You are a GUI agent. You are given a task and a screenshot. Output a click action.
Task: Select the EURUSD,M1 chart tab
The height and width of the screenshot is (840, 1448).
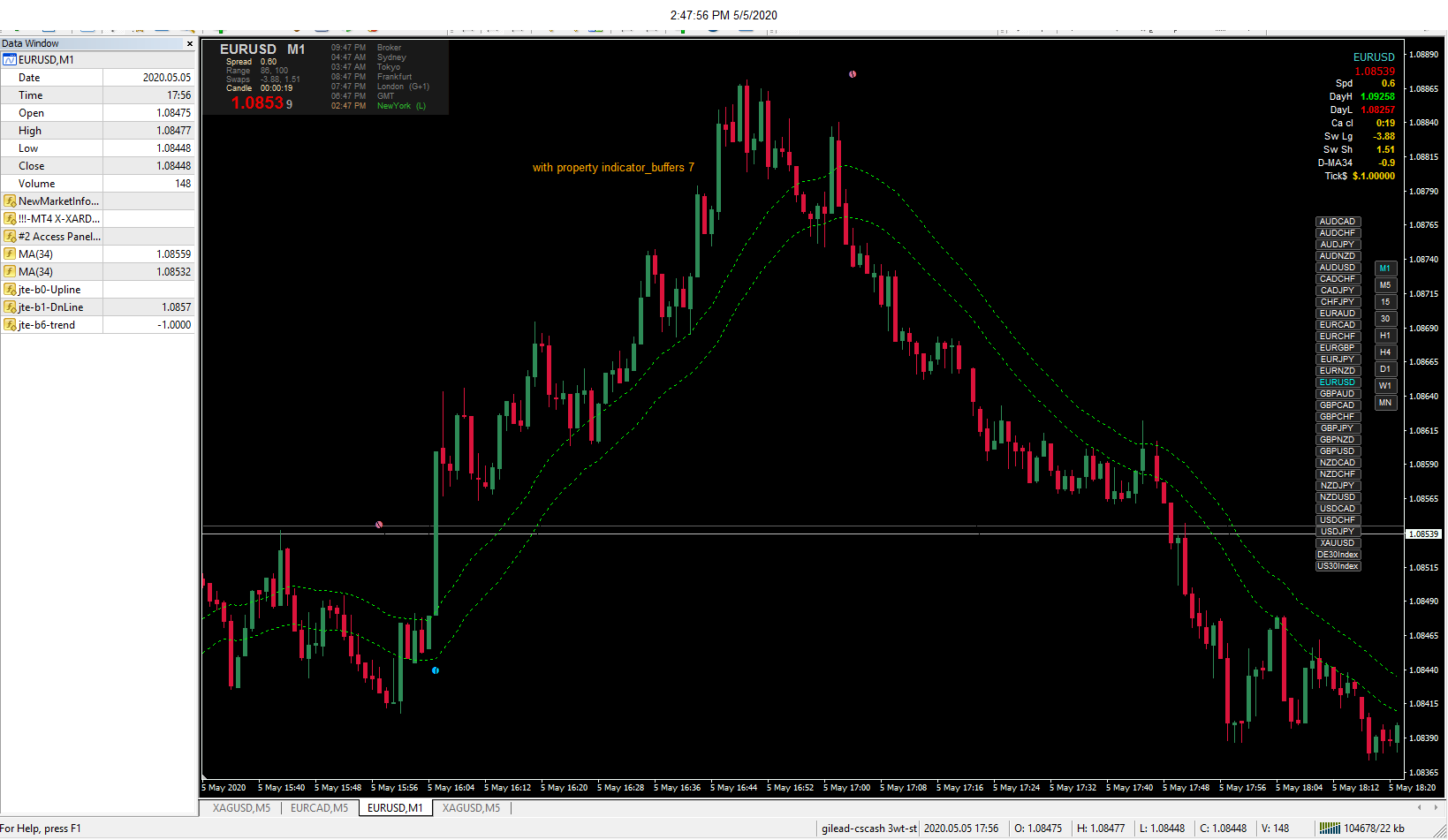tap(395, 808)
